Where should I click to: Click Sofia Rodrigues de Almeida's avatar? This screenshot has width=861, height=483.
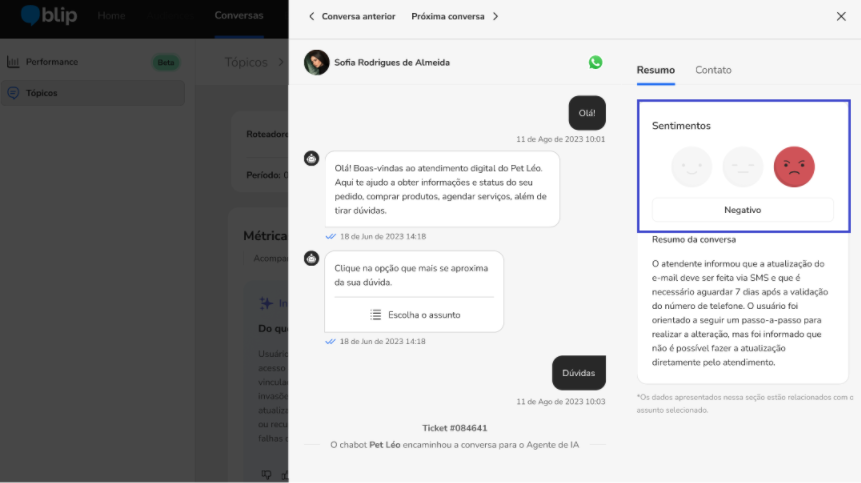[x=316, y=62]
